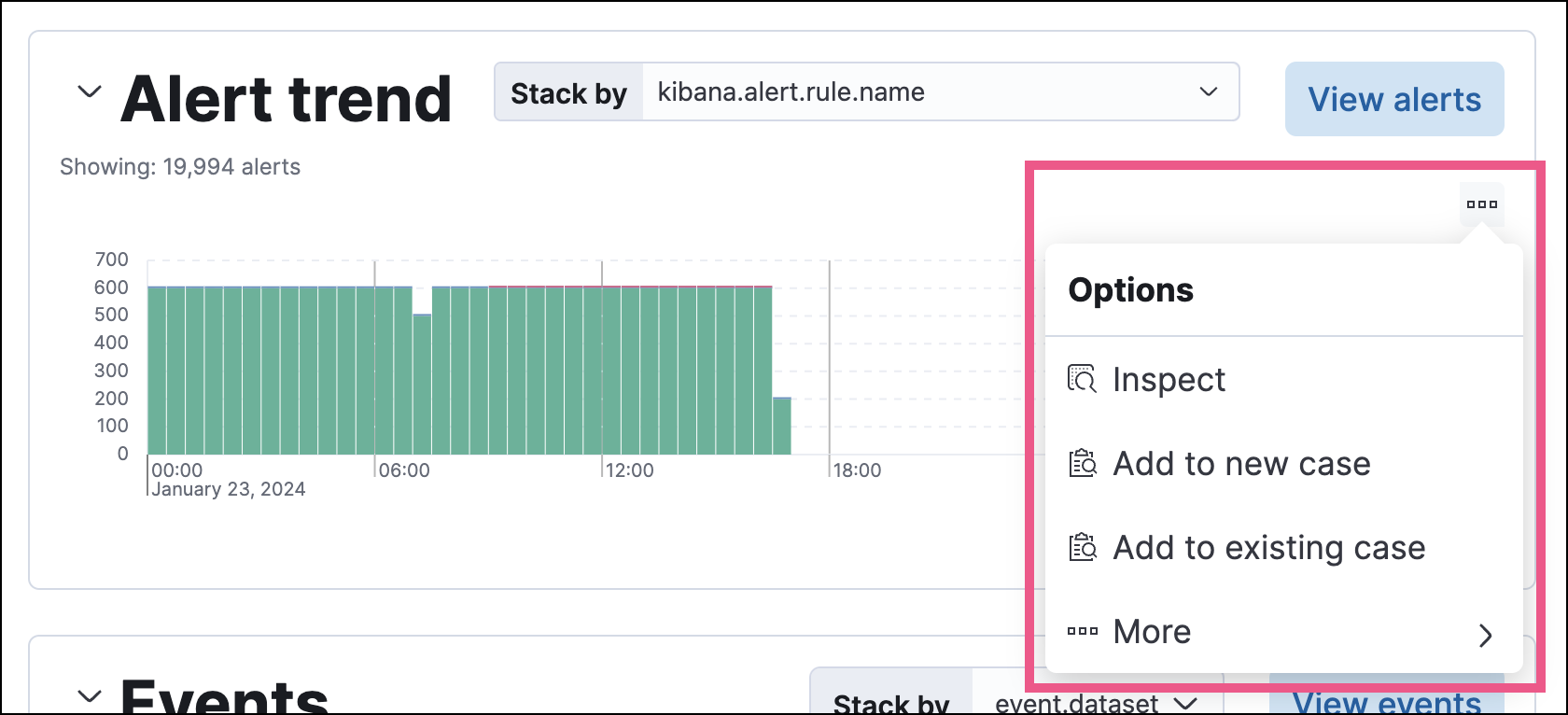The image size is (1568, 715).
Task: Click the icon beside Add to new case
Action: point(1082,463)
